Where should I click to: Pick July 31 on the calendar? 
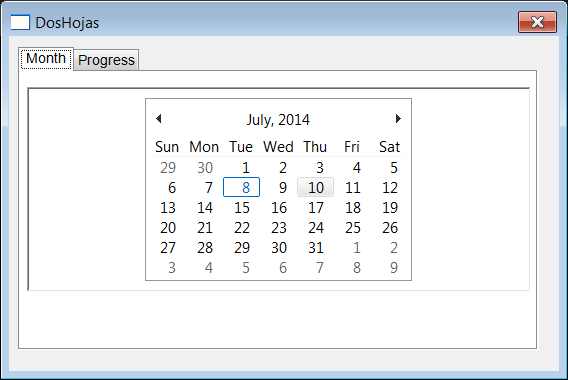coord(315,248)
